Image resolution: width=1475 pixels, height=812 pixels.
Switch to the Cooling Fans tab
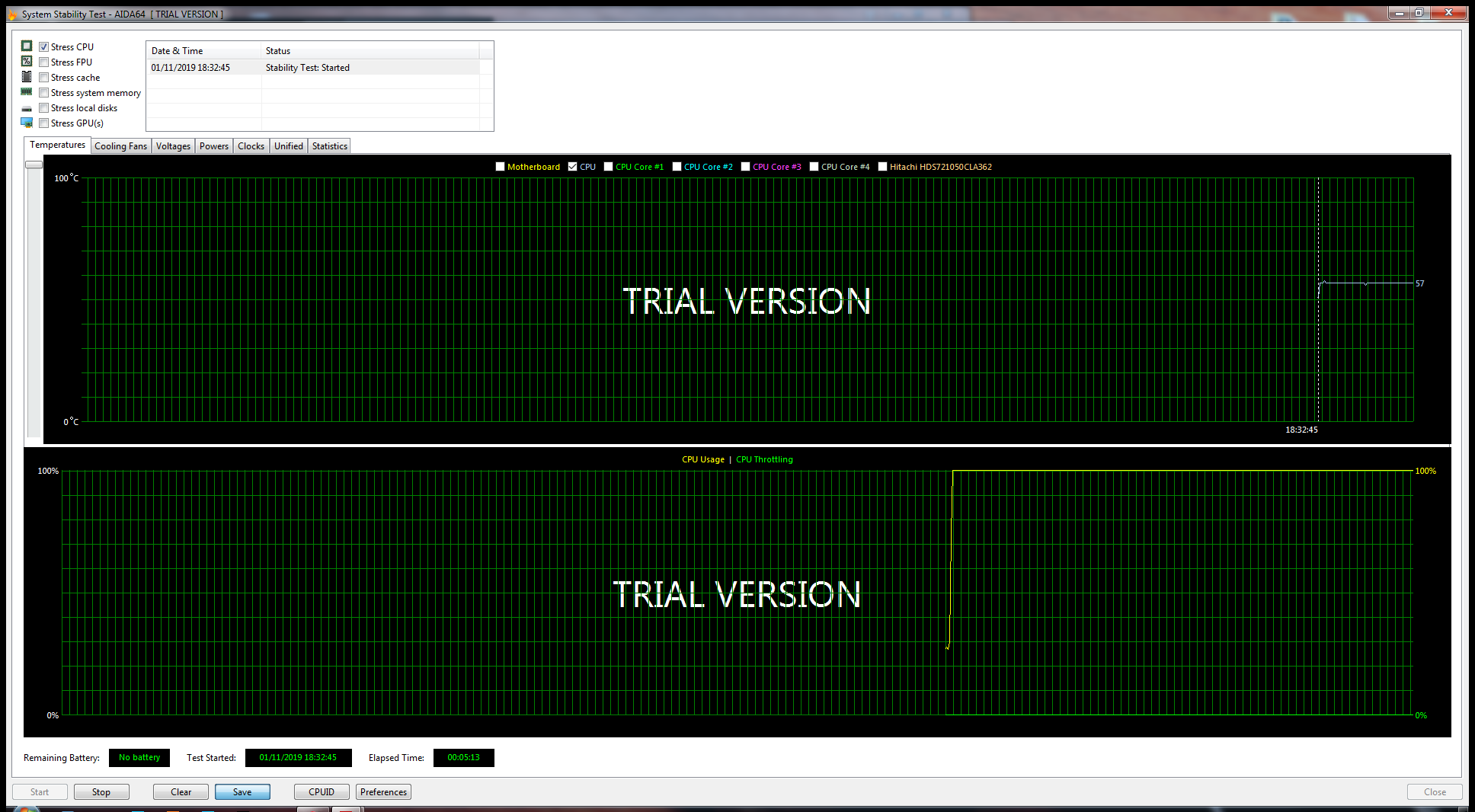point(121,146)
